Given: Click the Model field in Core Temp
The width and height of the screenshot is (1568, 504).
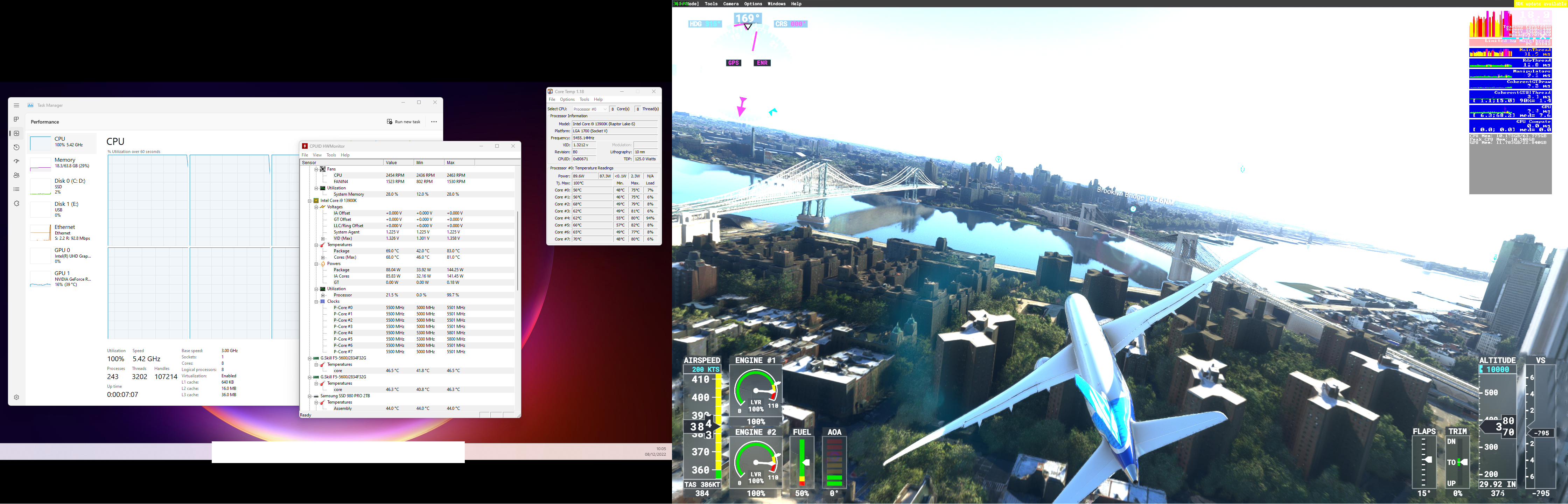Looking at the screenshot, I should click(615, 124).
